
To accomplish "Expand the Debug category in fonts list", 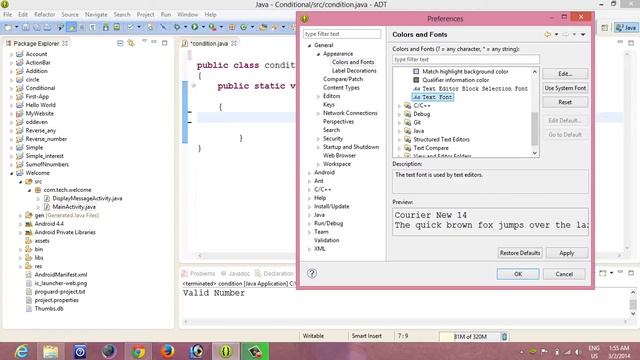I will coord(399,114).
